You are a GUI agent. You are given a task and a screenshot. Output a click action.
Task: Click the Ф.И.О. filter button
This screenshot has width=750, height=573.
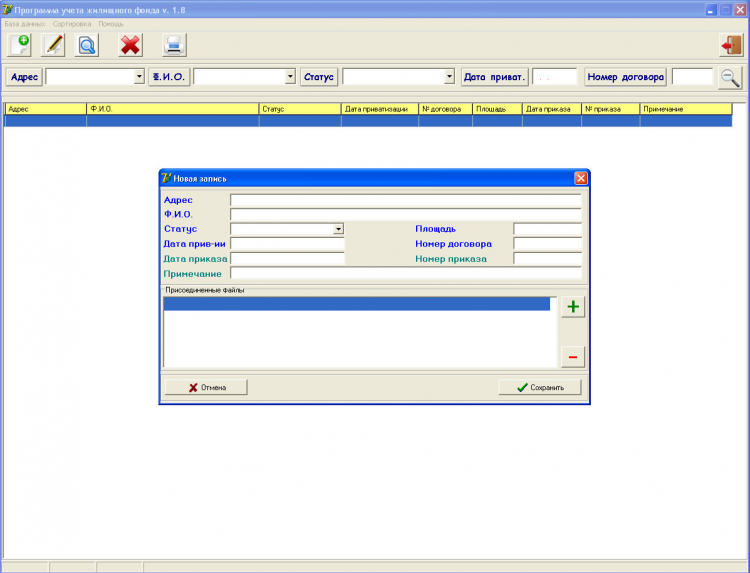click(169, 77)
